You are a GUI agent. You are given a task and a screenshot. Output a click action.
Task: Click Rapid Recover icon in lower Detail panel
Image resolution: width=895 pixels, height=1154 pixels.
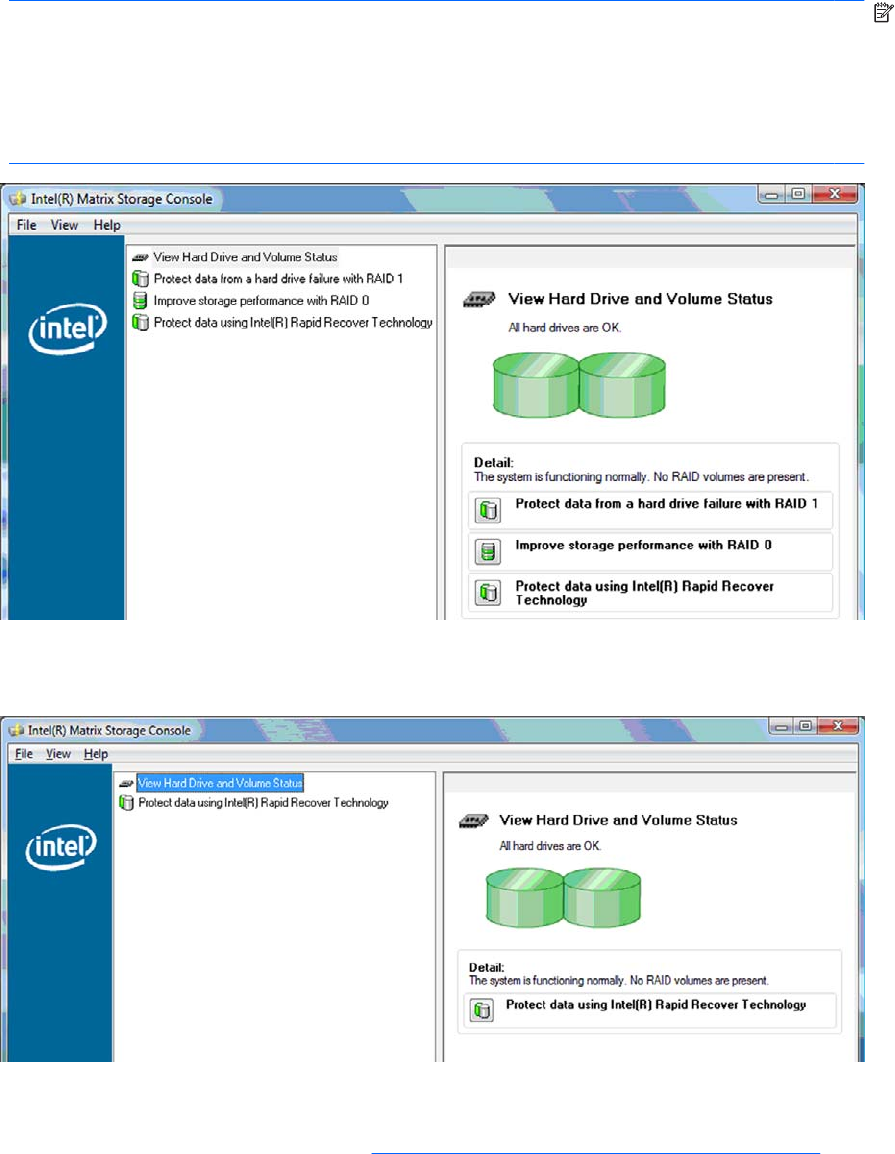tap(482, 1010)
